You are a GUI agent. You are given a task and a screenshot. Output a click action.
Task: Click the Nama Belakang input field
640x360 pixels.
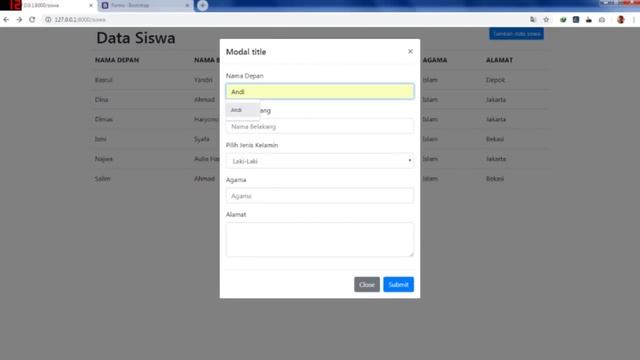(x=320, y=127)
